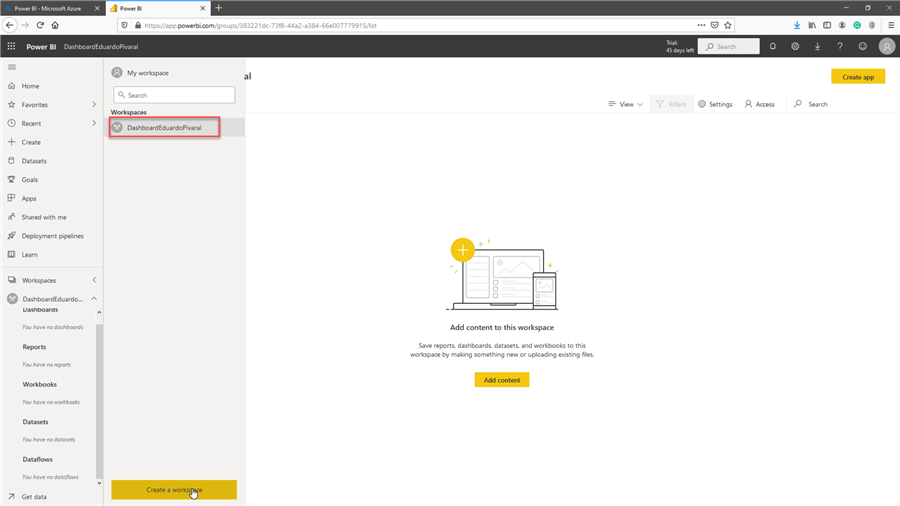The height and width of the screenshot is (506, 900).
Task: Click the Filters button
Action: [x=671, y=104]
